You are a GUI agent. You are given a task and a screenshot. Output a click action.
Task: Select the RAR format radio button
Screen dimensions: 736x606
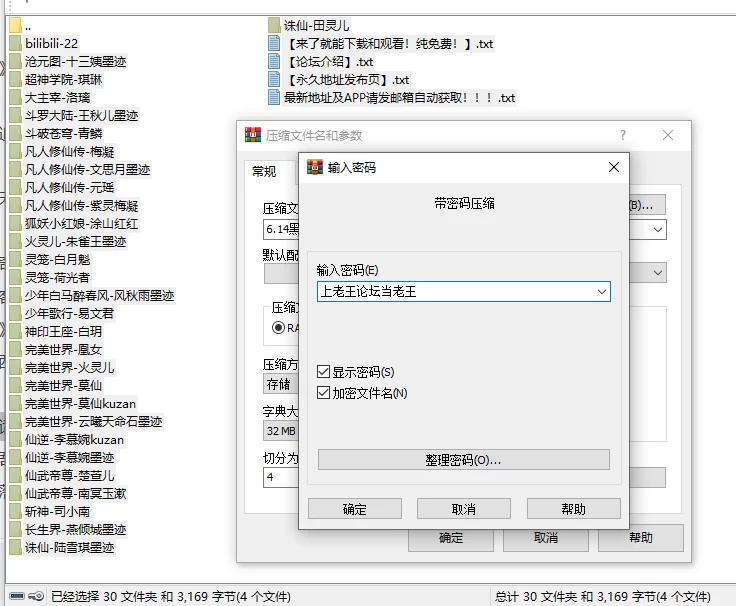(279, 327)
